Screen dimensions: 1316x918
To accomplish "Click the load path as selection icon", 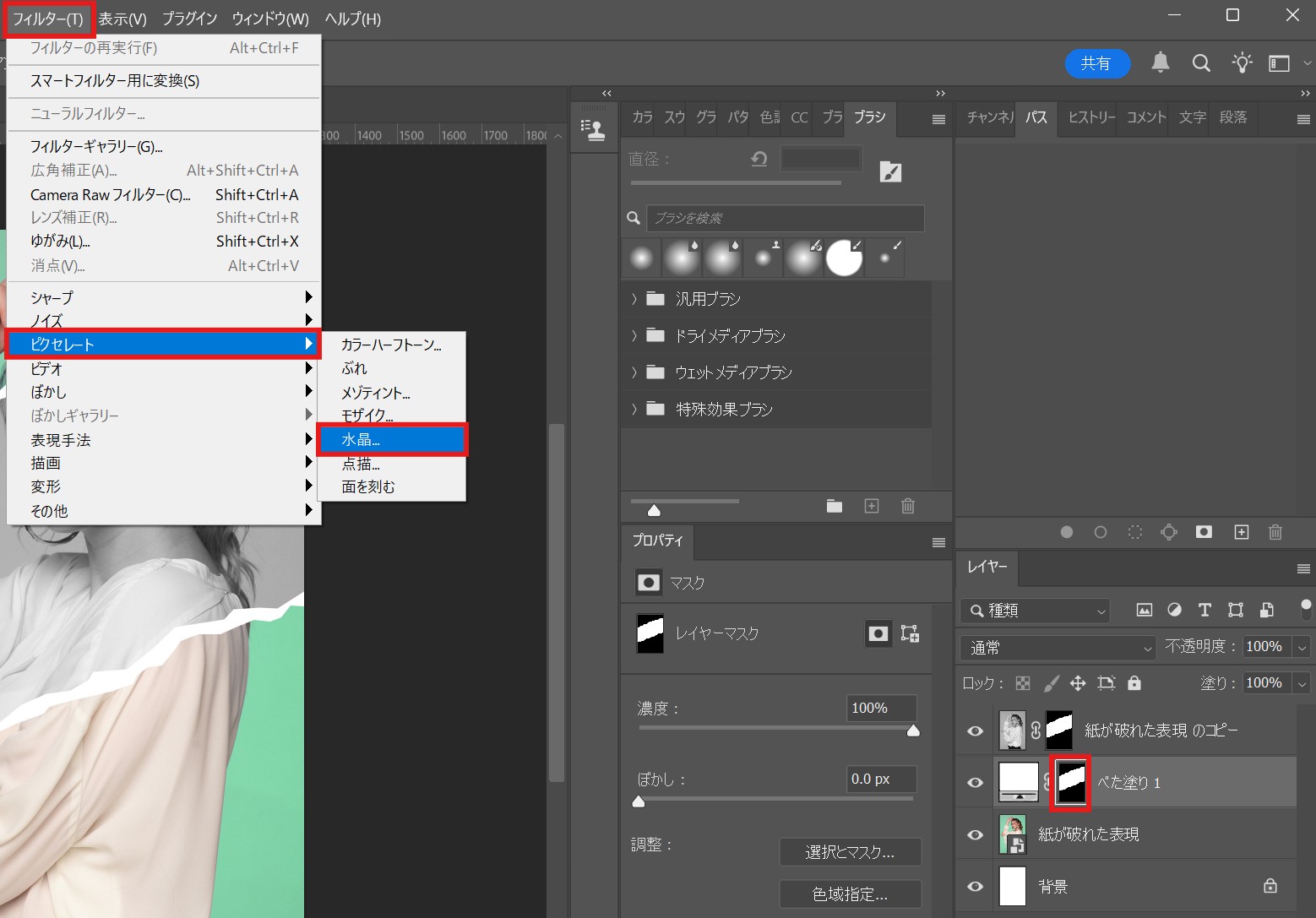I will coord(1135,532).
